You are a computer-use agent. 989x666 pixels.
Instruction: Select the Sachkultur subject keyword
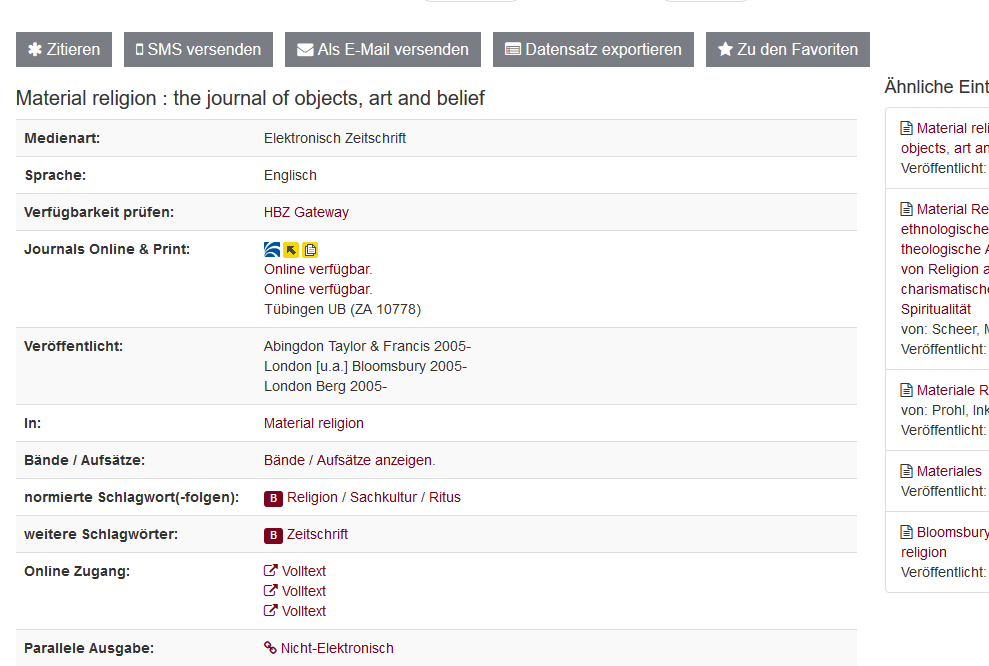coord(383,498)
